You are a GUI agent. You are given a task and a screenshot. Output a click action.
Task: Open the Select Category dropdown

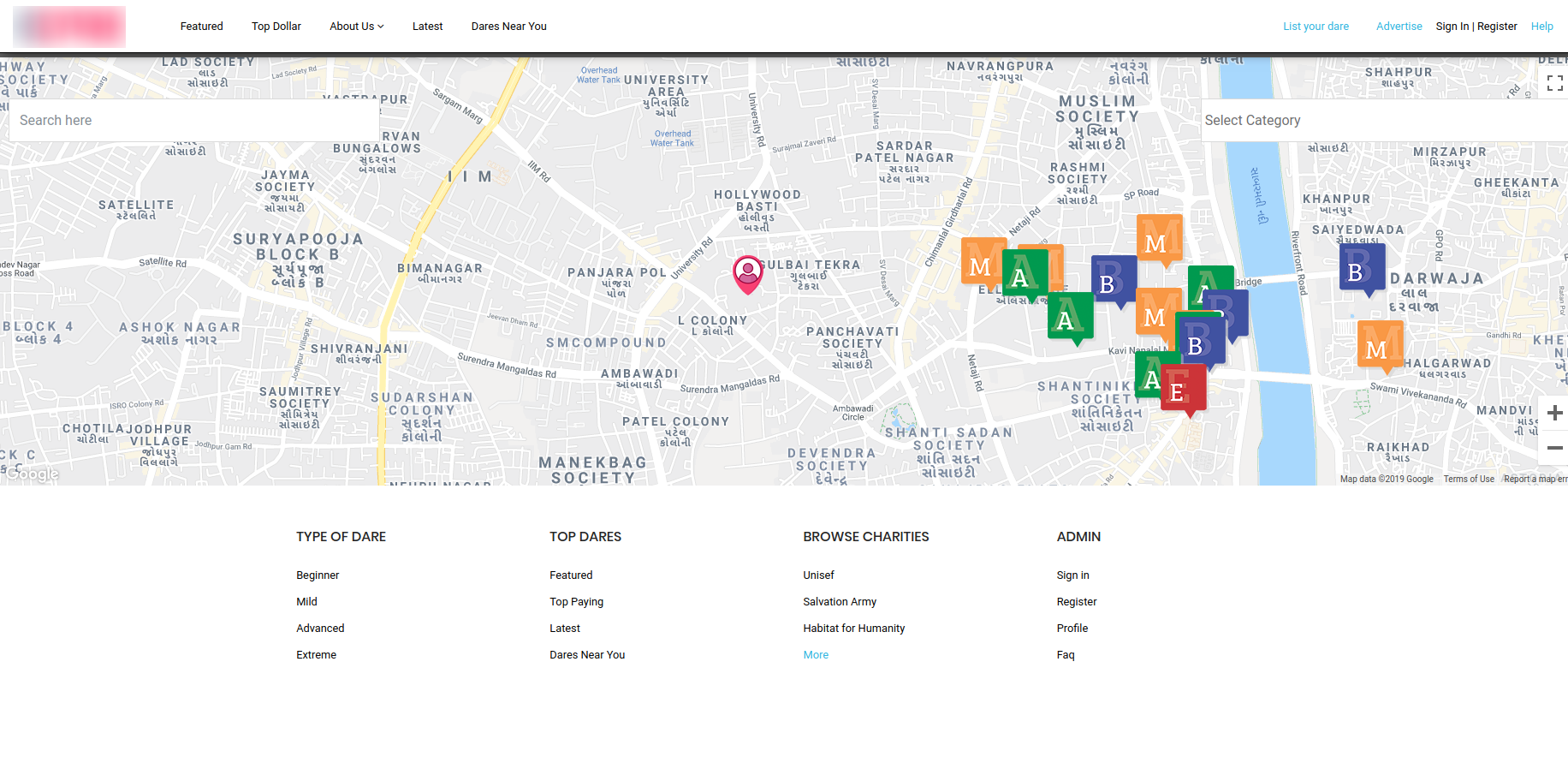tap(1384, 121)
